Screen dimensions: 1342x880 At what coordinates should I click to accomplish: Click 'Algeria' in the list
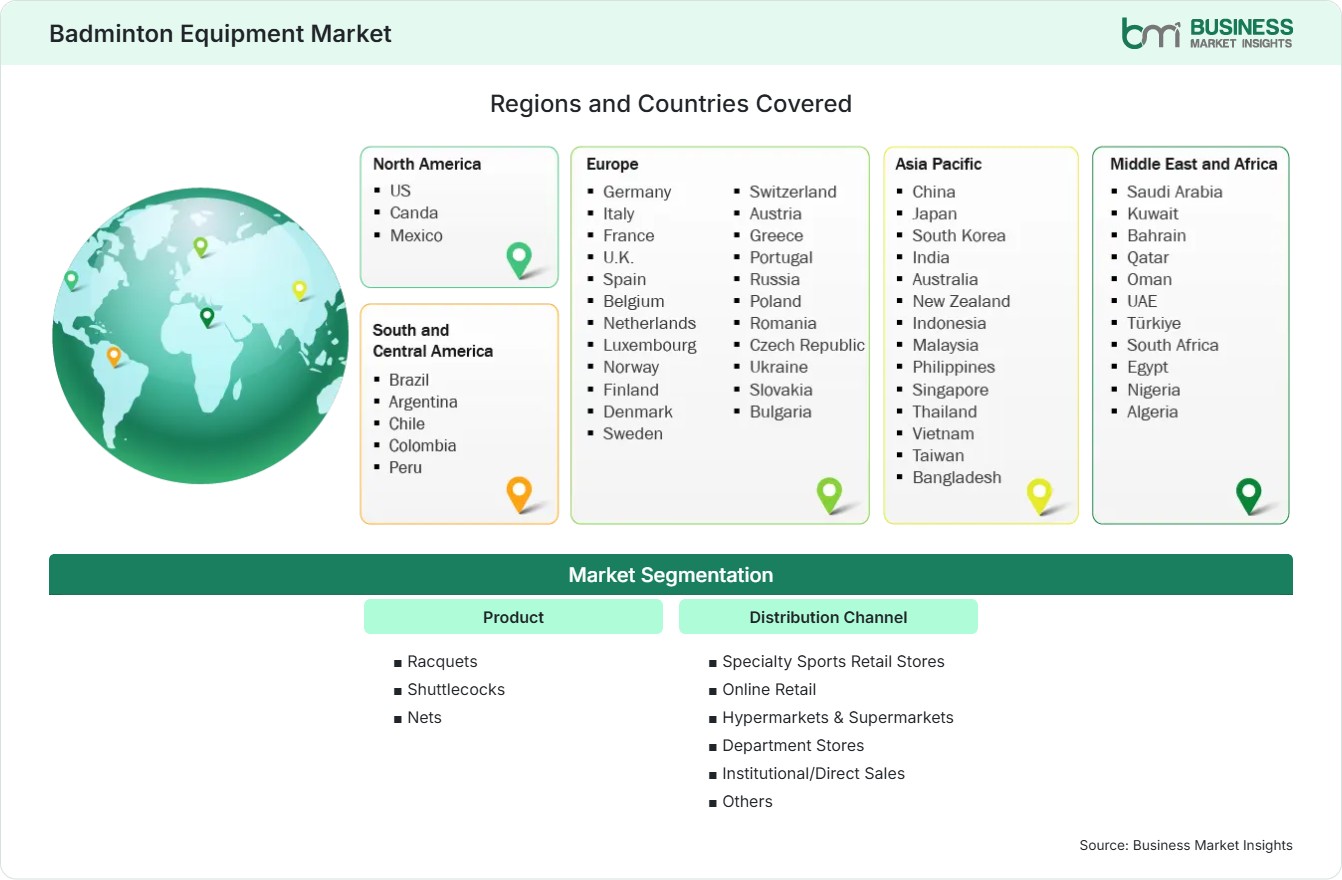point(1153,412)
